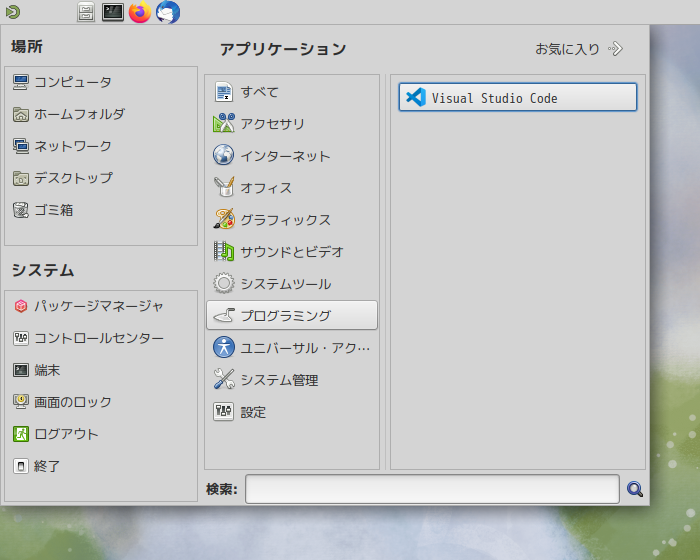Select the 設定 category

pyautogui.click(x=292, y=412)
